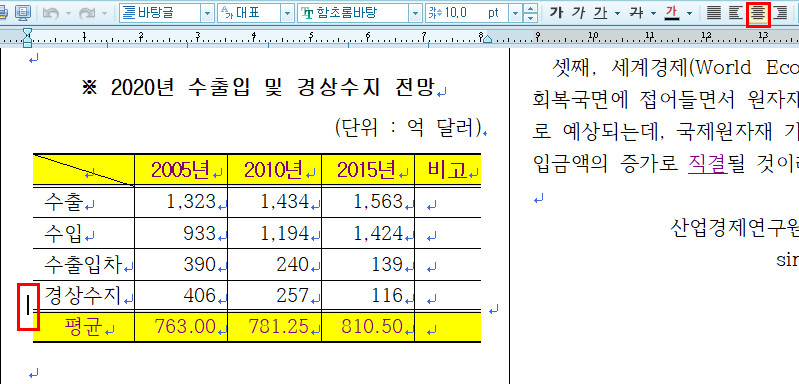
Task: Click the 평균 cell in the table
Action: [84, 326]
